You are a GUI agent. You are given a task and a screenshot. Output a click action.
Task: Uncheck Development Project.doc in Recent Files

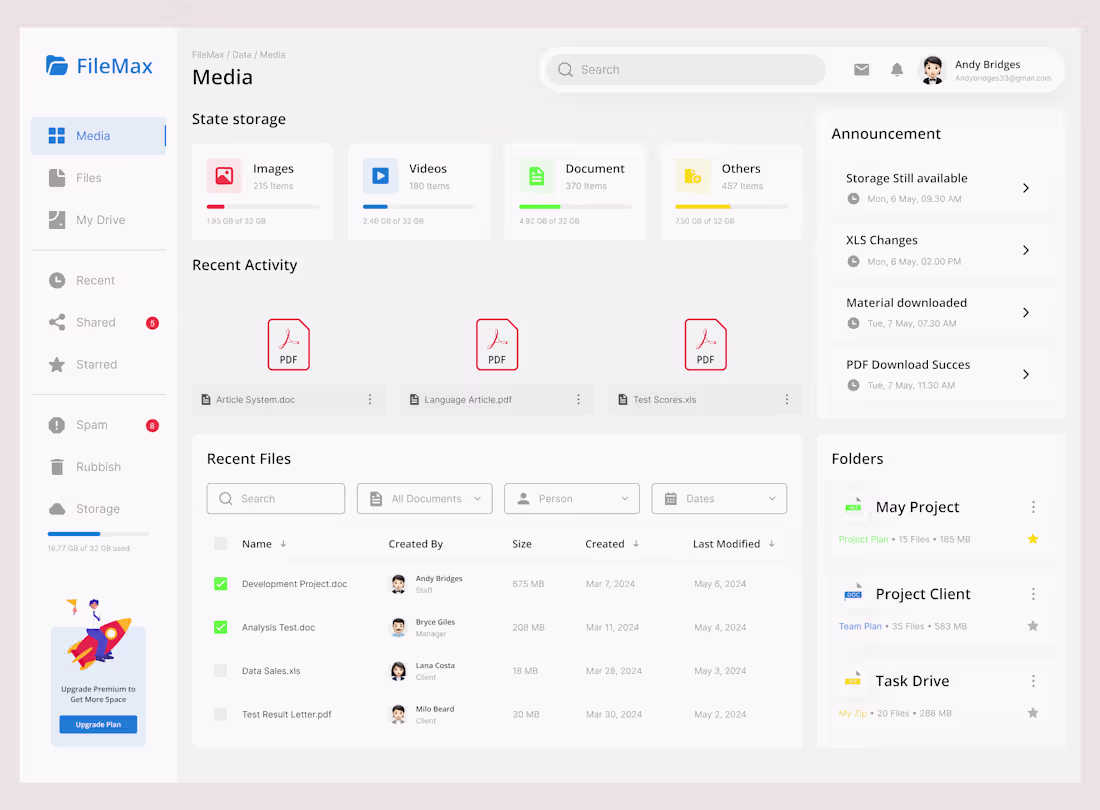click(220, 583)
